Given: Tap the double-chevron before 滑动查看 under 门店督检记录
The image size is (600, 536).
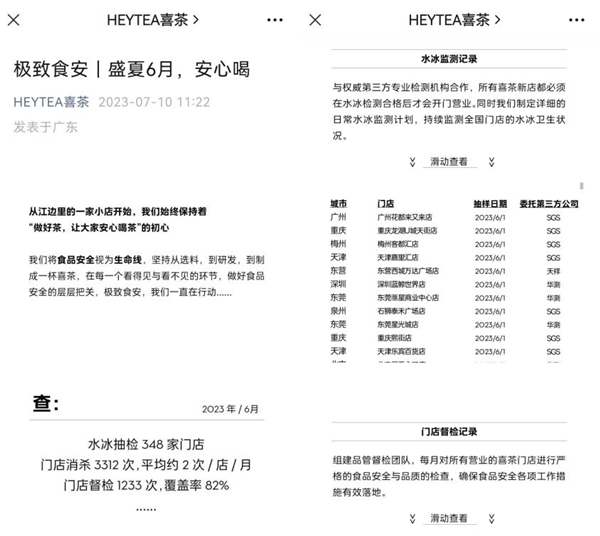Looking at the screenshot, I should click(x=412, y=519).
